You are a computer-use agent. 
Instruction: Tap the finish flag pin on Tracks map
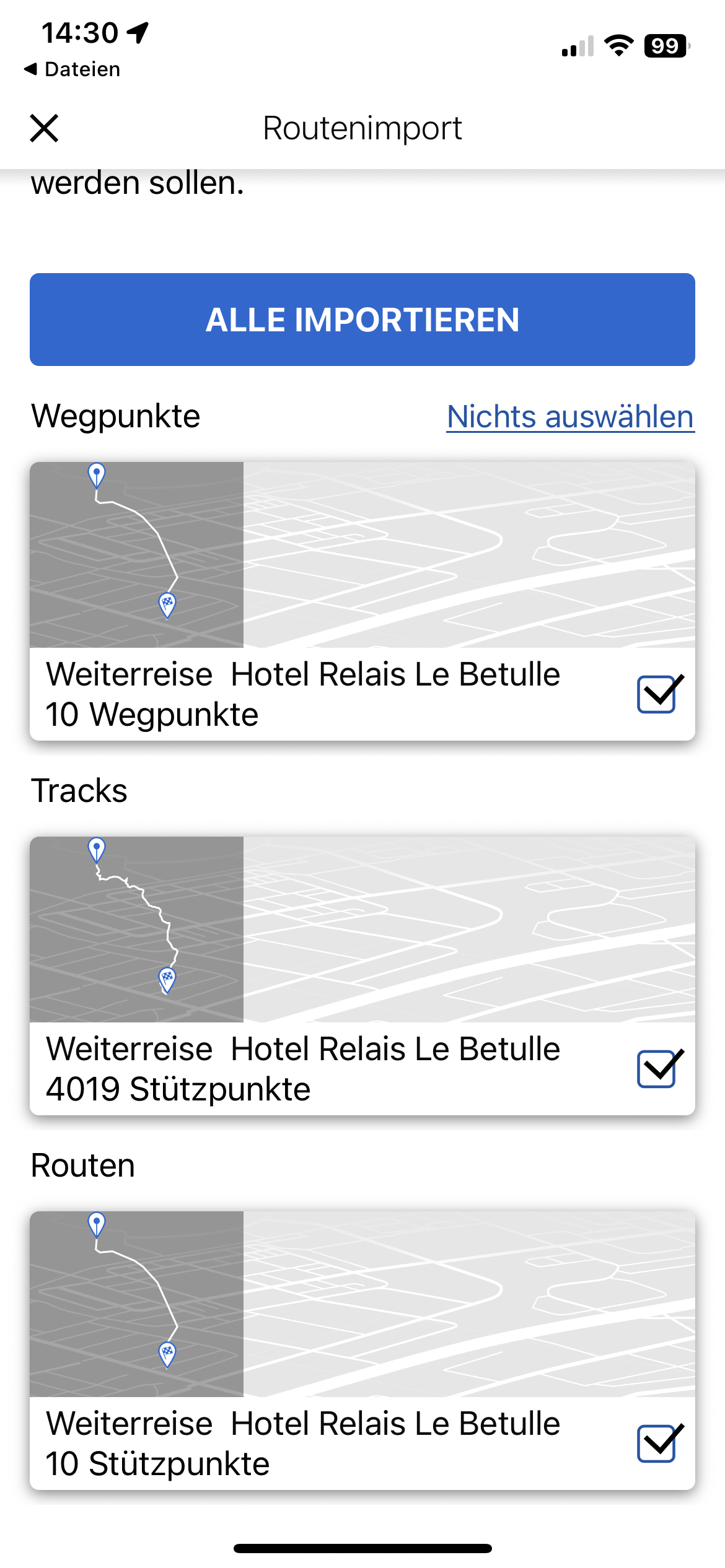point(167,979)
